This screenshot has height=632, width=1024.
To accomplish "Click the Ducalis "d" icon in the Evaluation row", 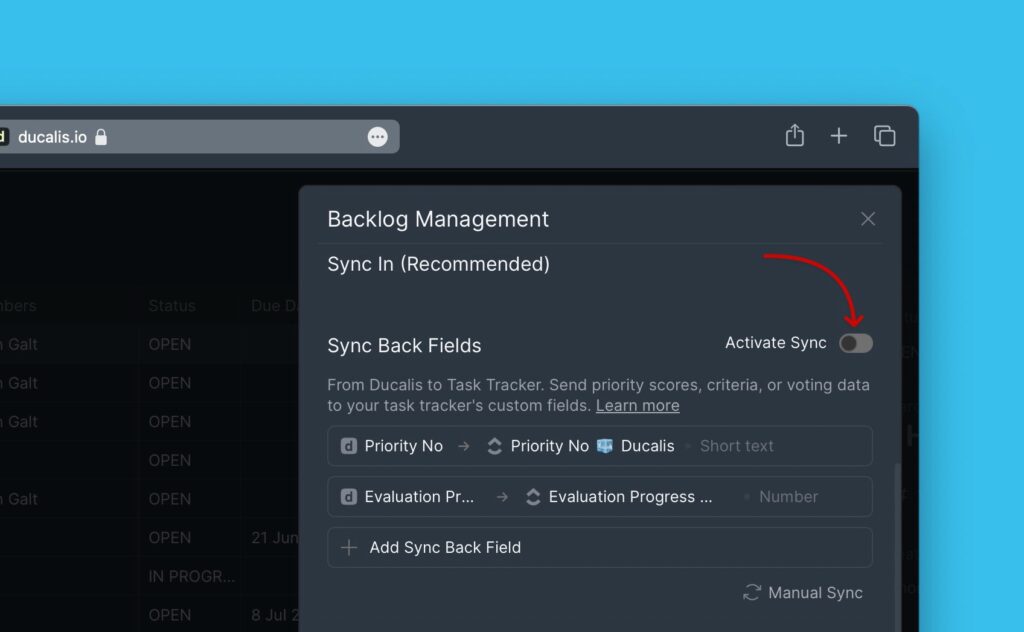I will 347,497.
